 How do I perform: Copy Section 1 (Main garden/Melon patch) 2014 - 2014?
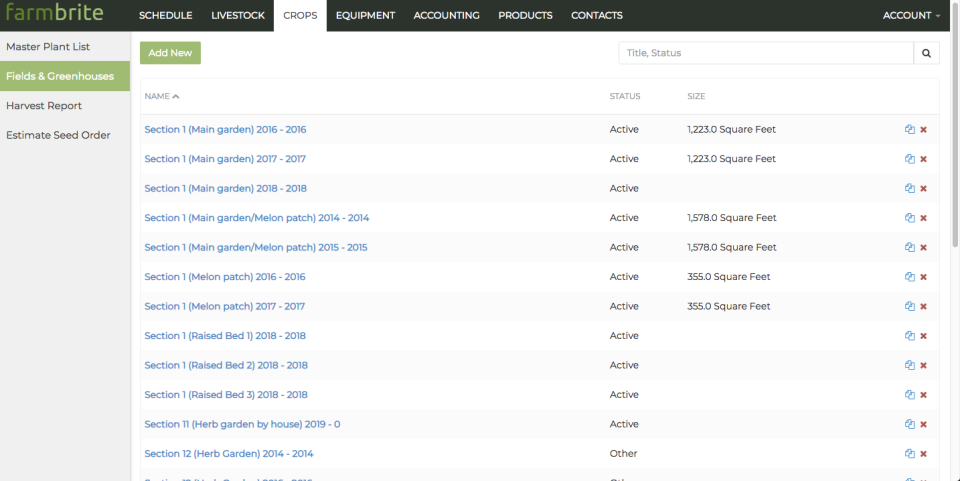point(910,217)
